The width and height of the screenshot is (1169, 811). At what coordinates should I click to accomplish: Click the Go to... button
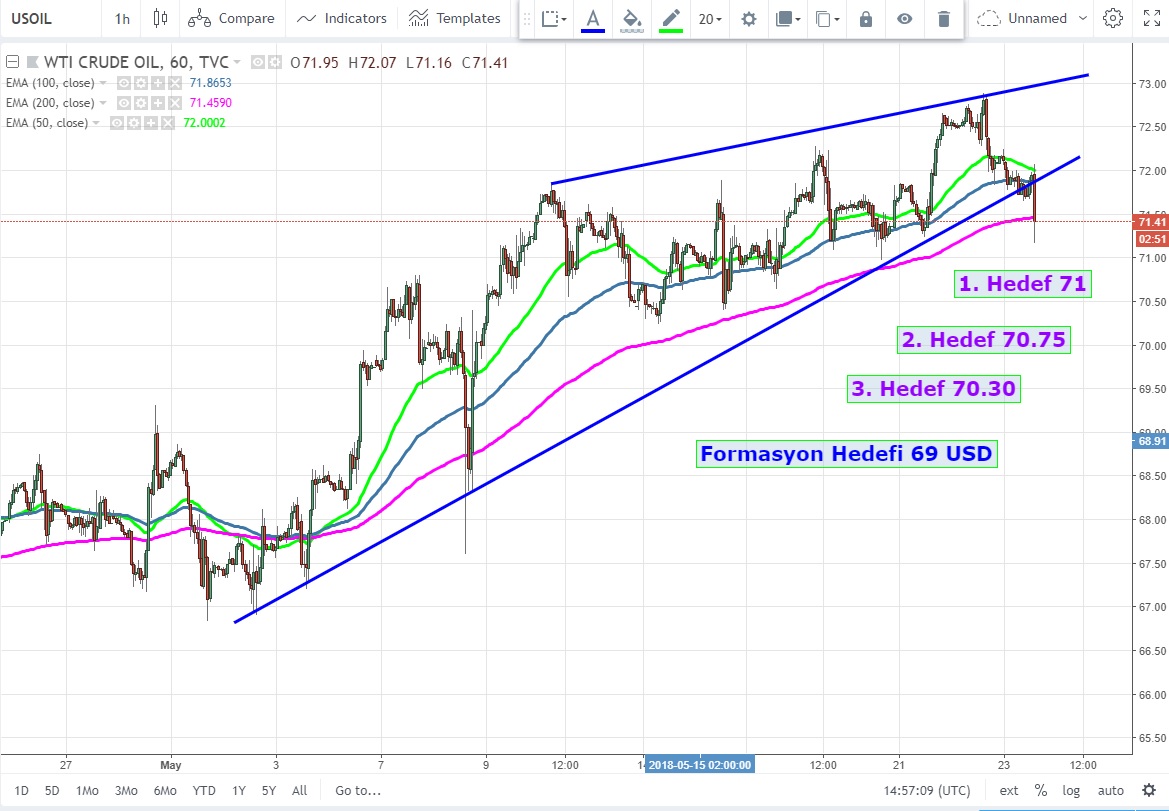click(x=358, y=790)
